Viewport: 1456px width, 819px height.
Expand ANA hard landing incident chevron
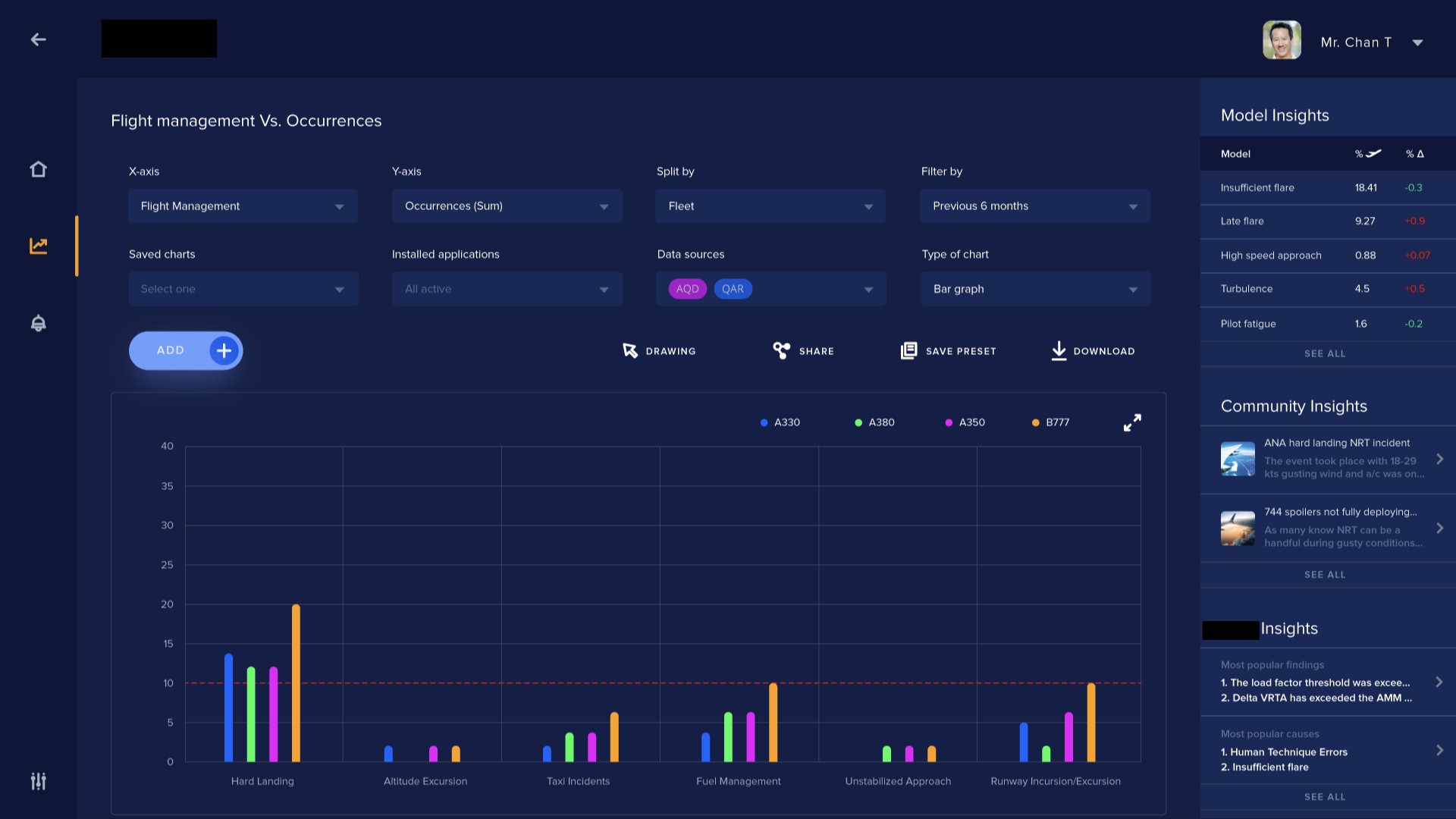[1439, 459]
